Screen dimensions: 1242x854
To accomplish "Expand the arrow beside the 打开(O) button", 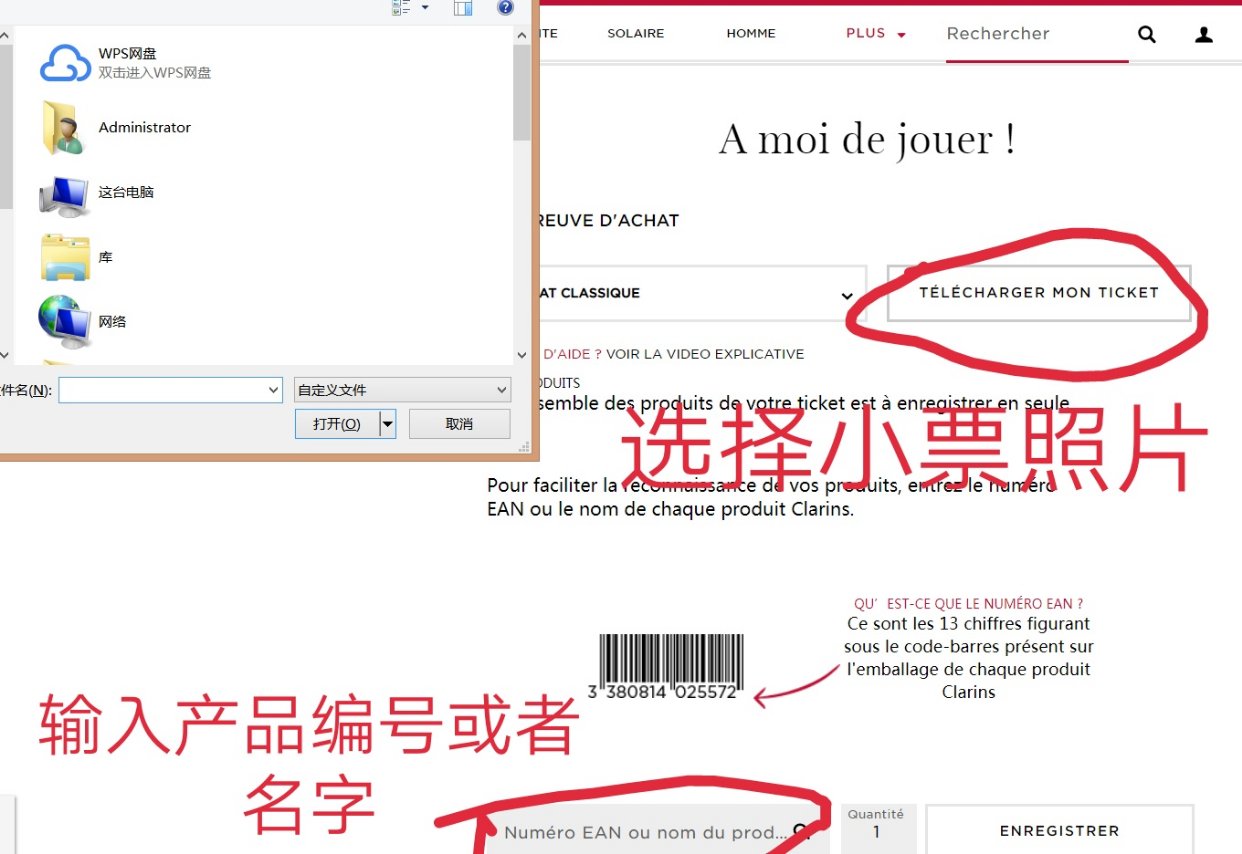I will (x=388, y=424).
